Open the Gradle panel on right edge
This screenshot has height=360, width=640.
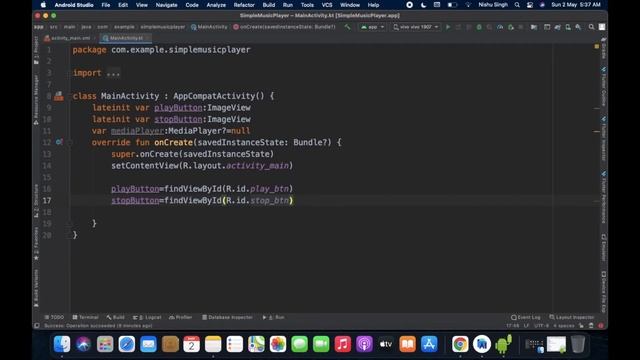click(604, 48)
